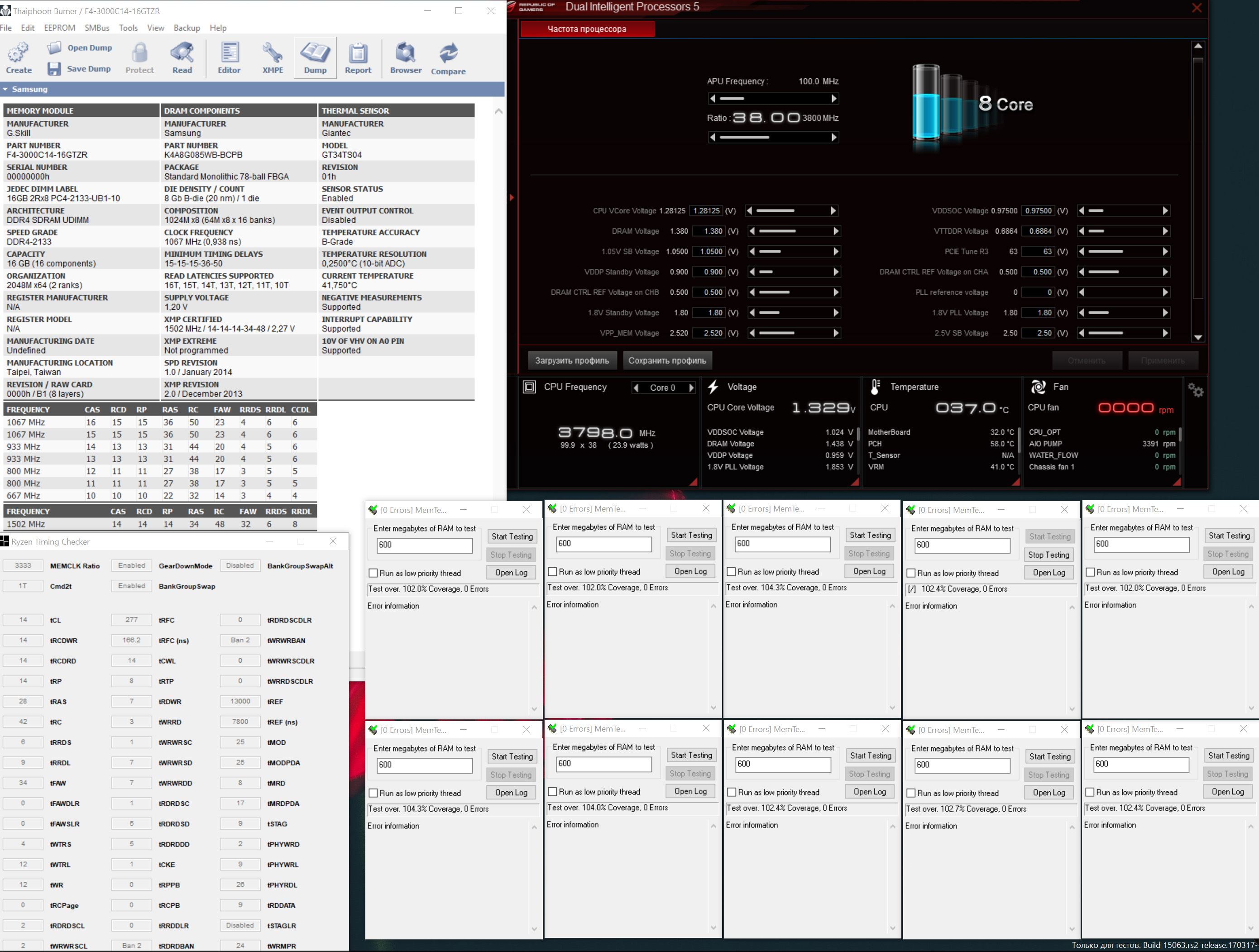
Task: Open the SMBus menu
Action: tap(97, 28)
